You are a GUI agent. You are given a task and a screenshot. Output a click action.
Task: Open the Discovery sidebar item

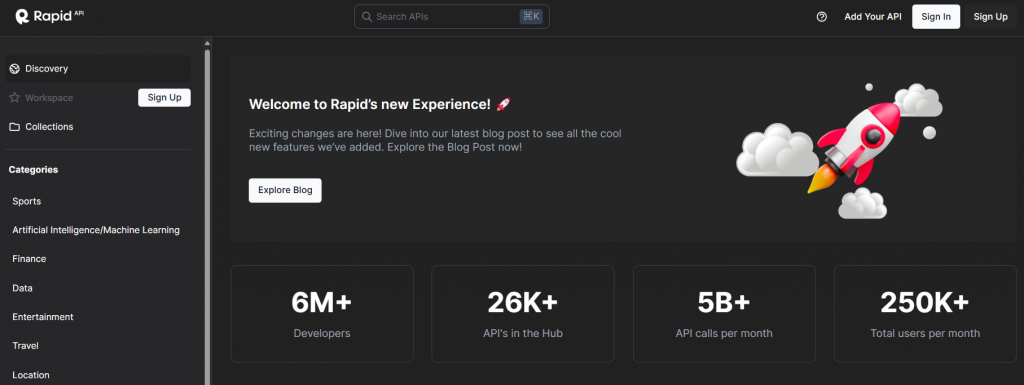pos(98,69)
